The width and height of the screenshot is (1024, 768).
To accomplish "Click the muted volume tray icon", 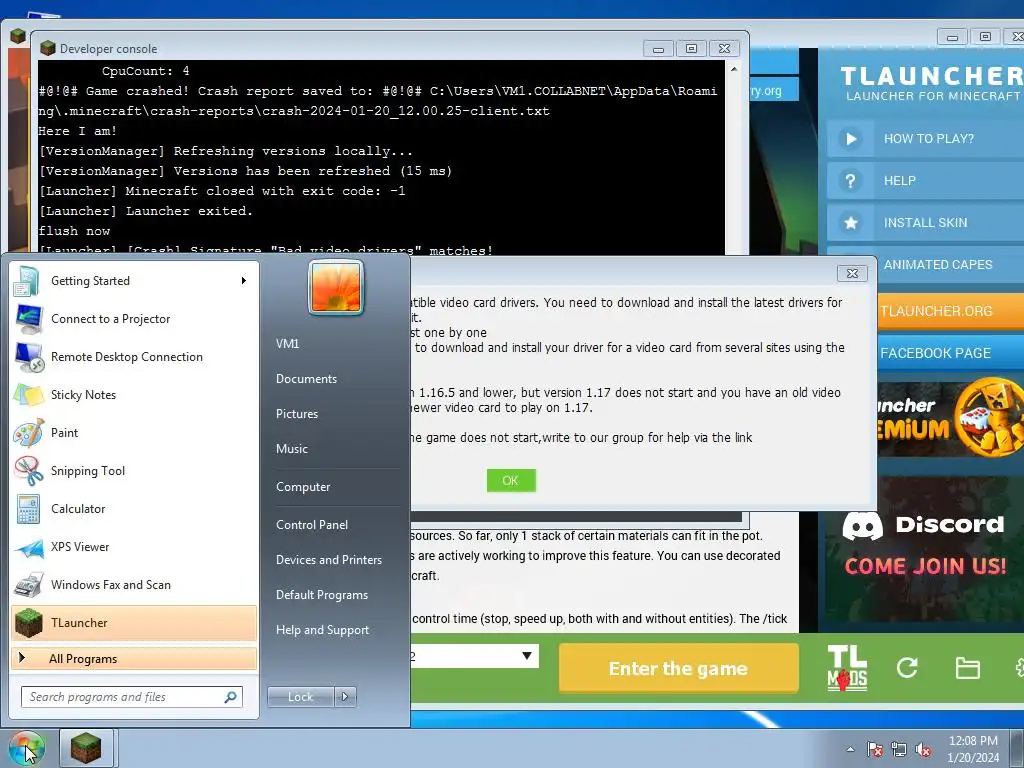I will tap(923, 749).
